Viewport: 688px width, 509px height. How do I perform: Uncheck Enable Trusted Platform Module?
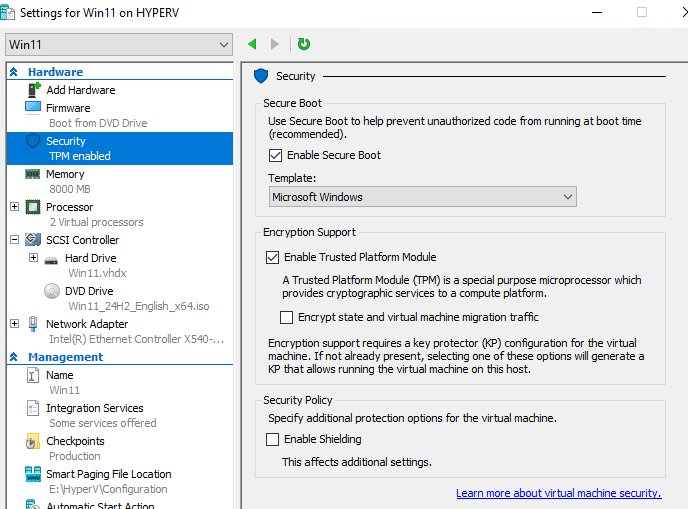272,257
